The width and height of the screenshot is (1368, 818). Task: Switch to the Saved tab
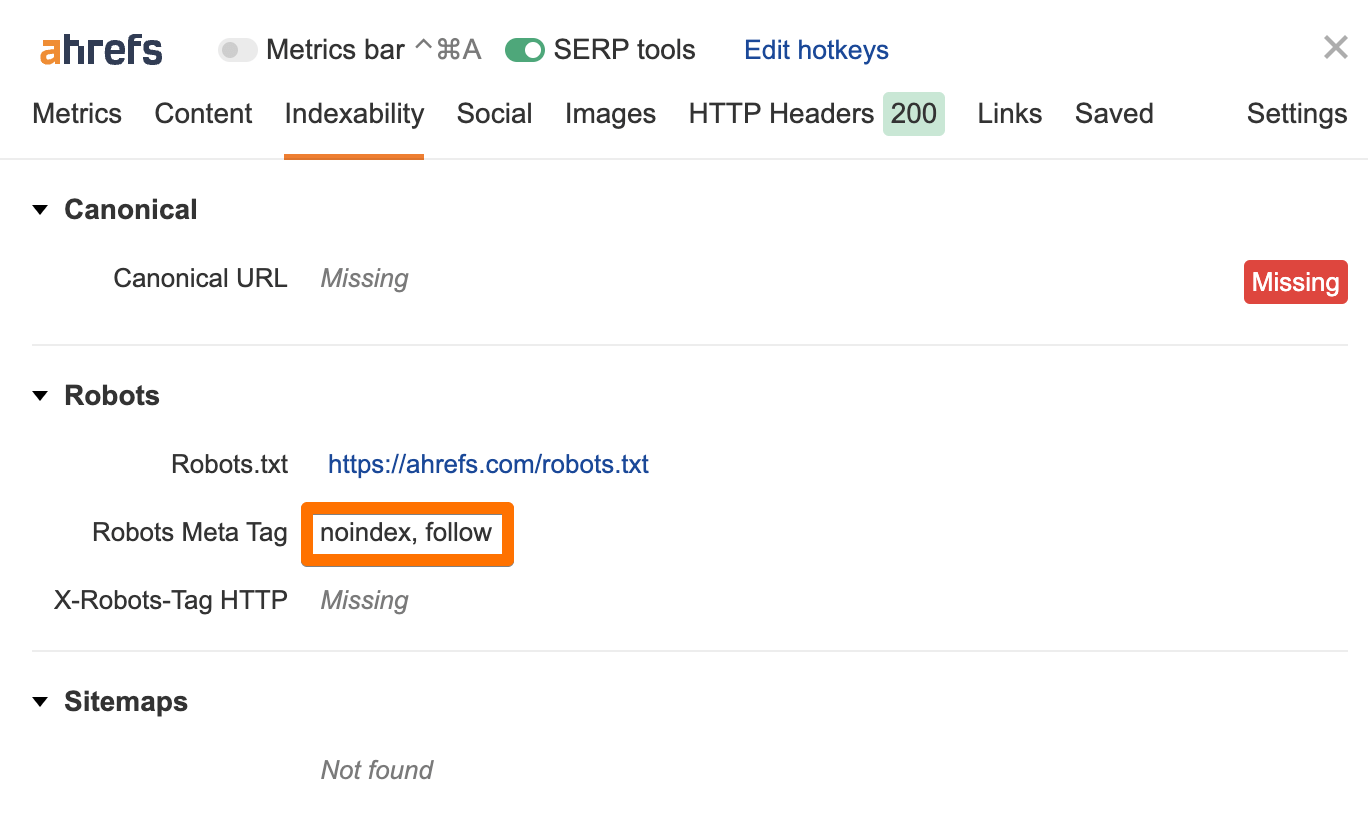click(1113, 113)
